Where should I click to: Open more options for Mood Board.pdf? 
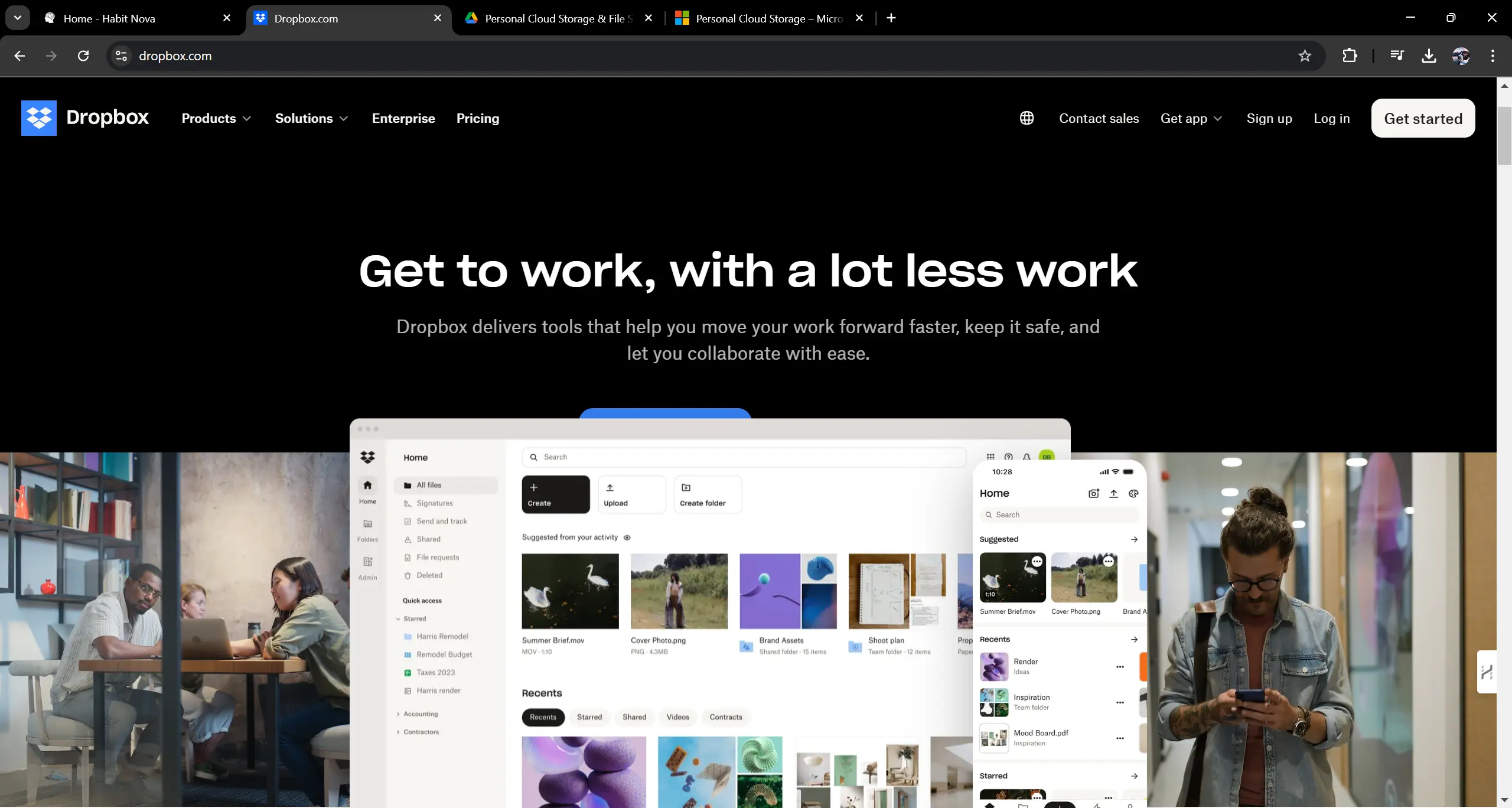(1120, 738)
